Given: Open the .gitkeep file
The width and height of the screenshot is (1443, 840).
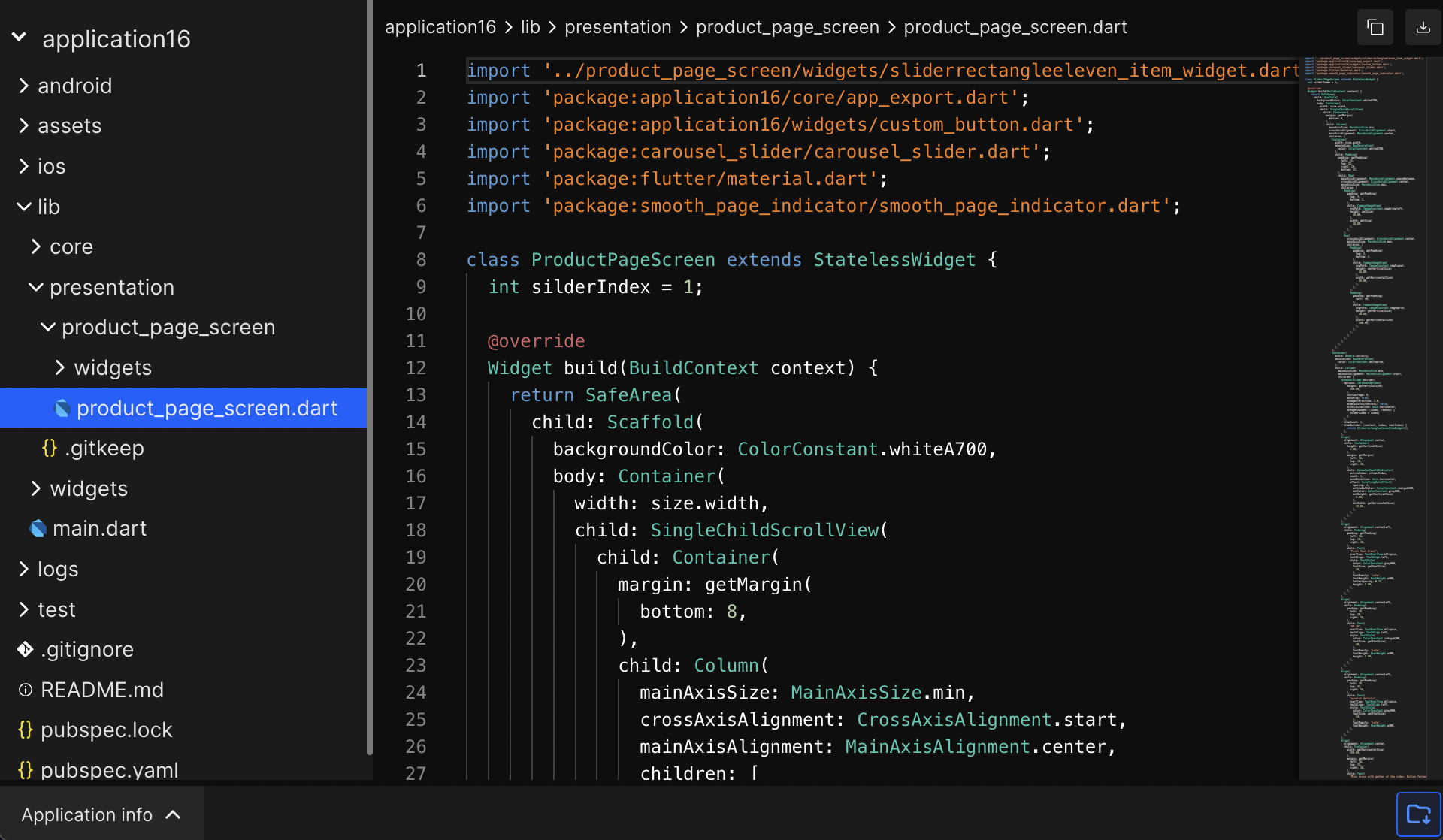Looking at the screenshot, I should pyautogui.click(x=104, y=449).
